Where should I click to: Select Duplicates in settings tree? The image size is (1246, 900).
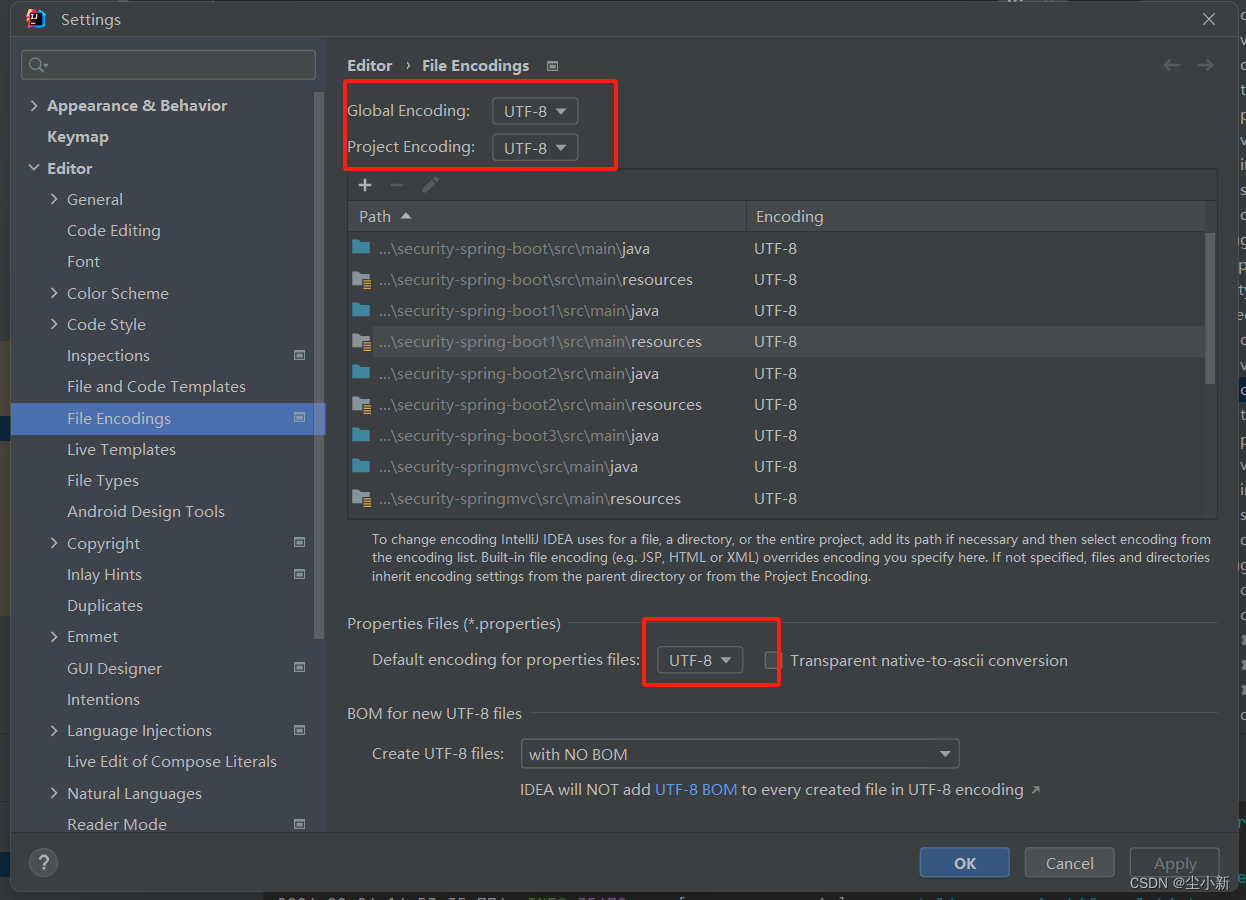pyautogui.click(x=105, y=605)
